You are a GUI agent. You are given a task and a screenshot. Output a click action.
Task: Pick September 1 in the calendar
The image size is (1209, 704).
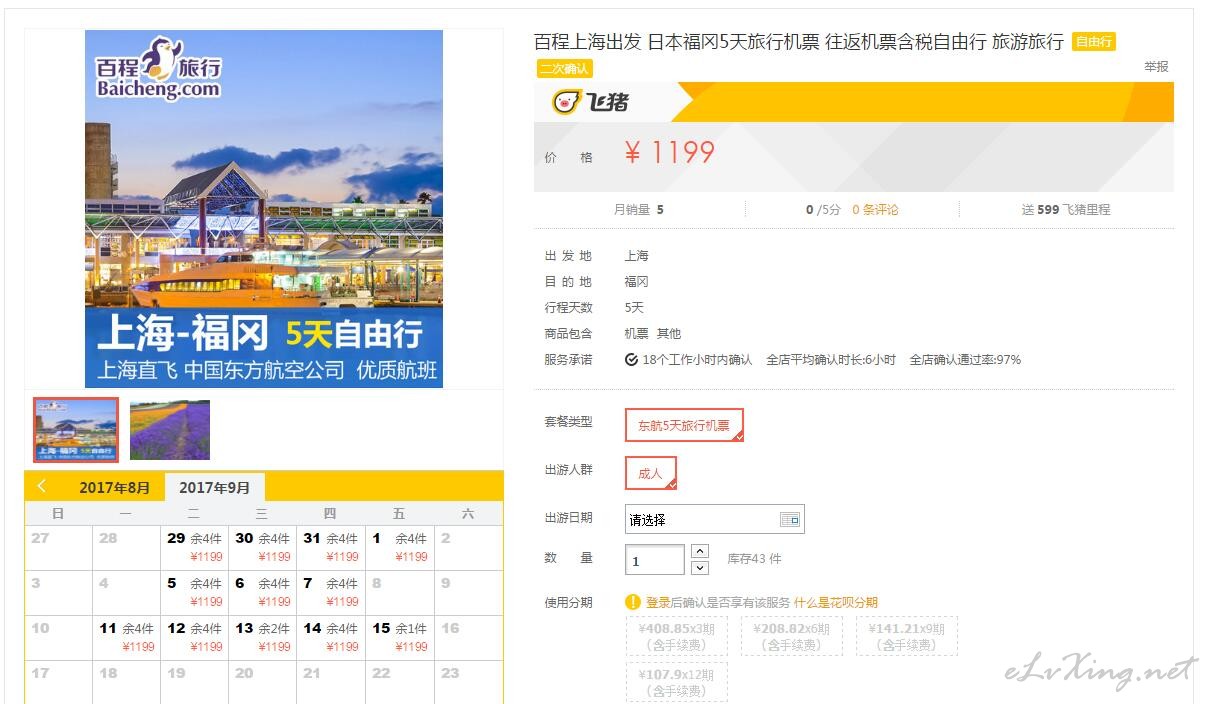coord(399,548)
